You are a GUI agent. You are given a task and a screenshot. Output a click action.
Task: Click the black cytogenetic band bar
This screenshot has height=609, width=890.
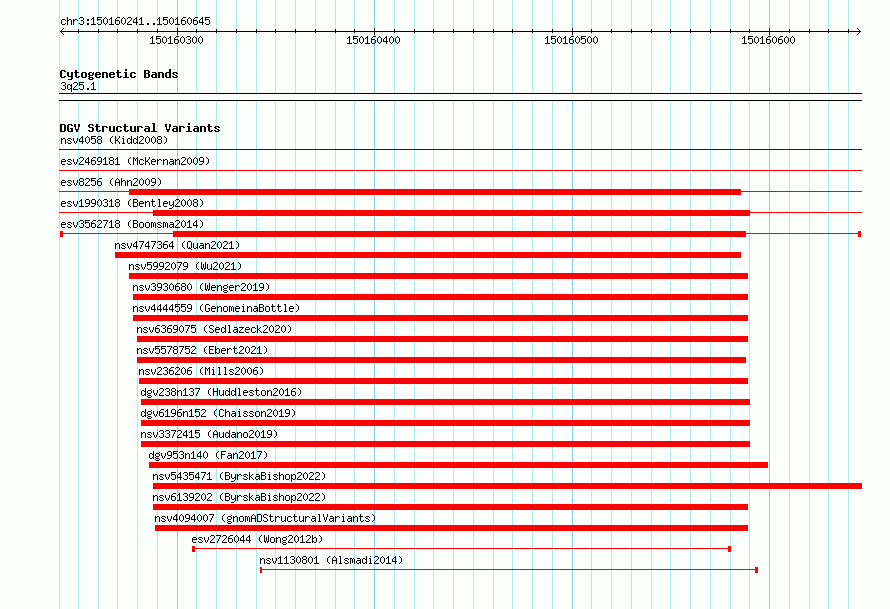(460, 97)
